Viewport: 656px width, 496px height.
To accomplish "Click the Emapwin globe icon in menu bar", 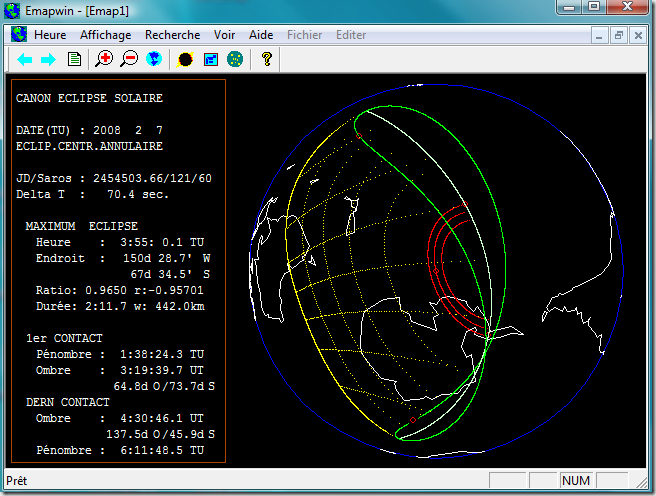I will coord(19,35).
